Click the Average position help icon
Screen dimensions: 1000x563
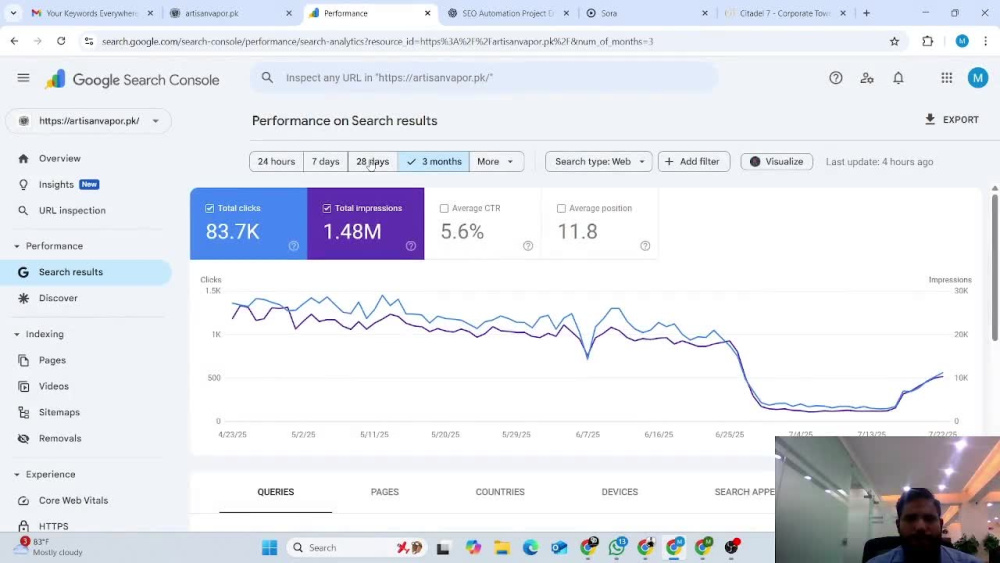tap(645, 245)
